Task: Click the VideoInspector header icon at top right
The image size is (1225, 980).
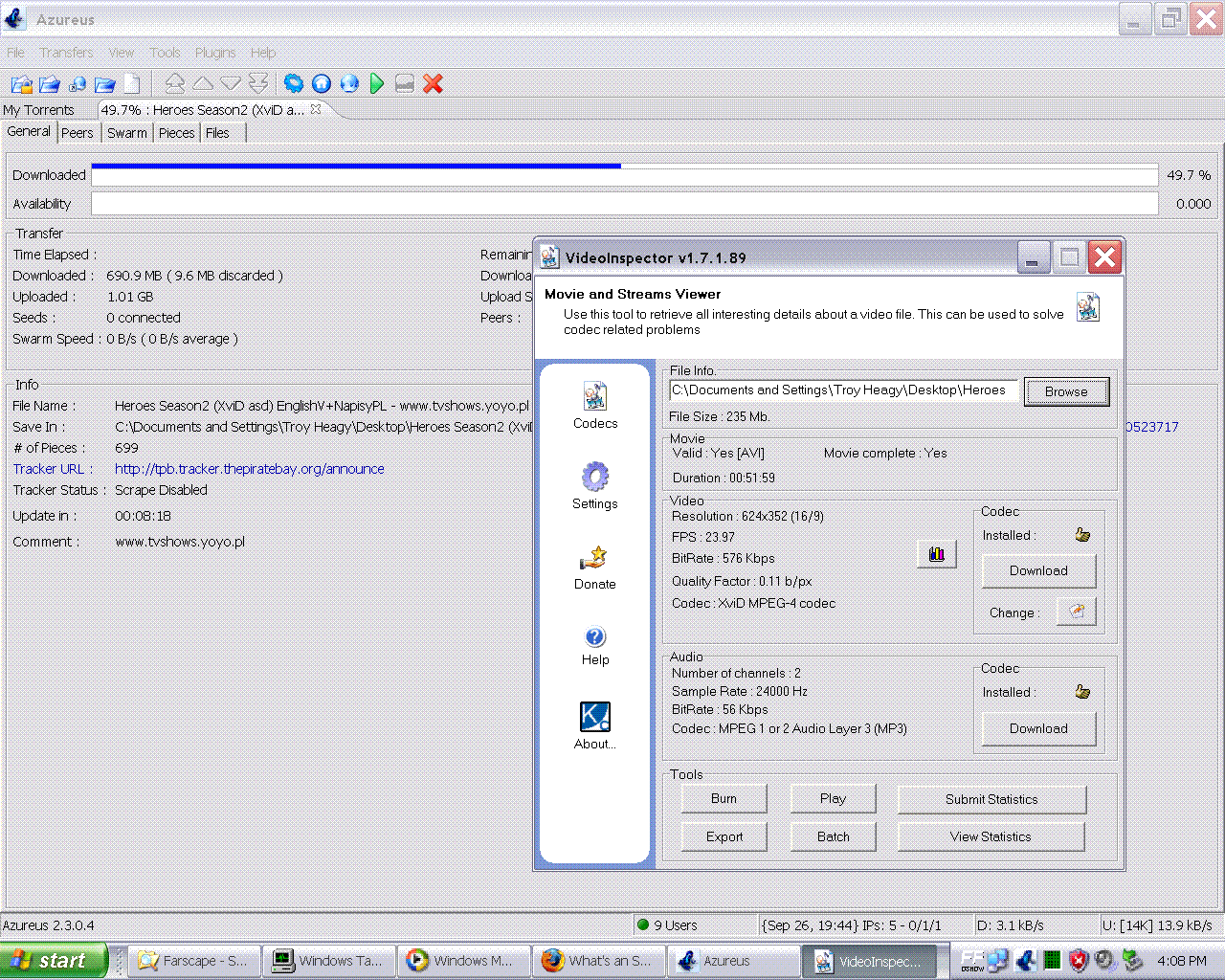Action: [x=1088, y=307]
